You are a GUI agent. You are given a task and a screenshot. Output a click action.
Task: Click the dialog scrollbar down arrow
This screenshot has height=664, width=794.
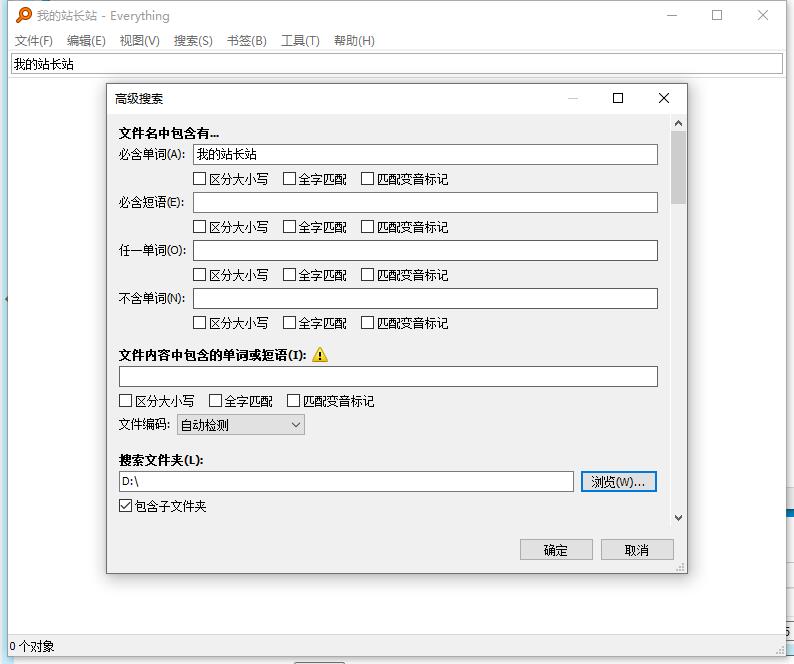(679, 518)
